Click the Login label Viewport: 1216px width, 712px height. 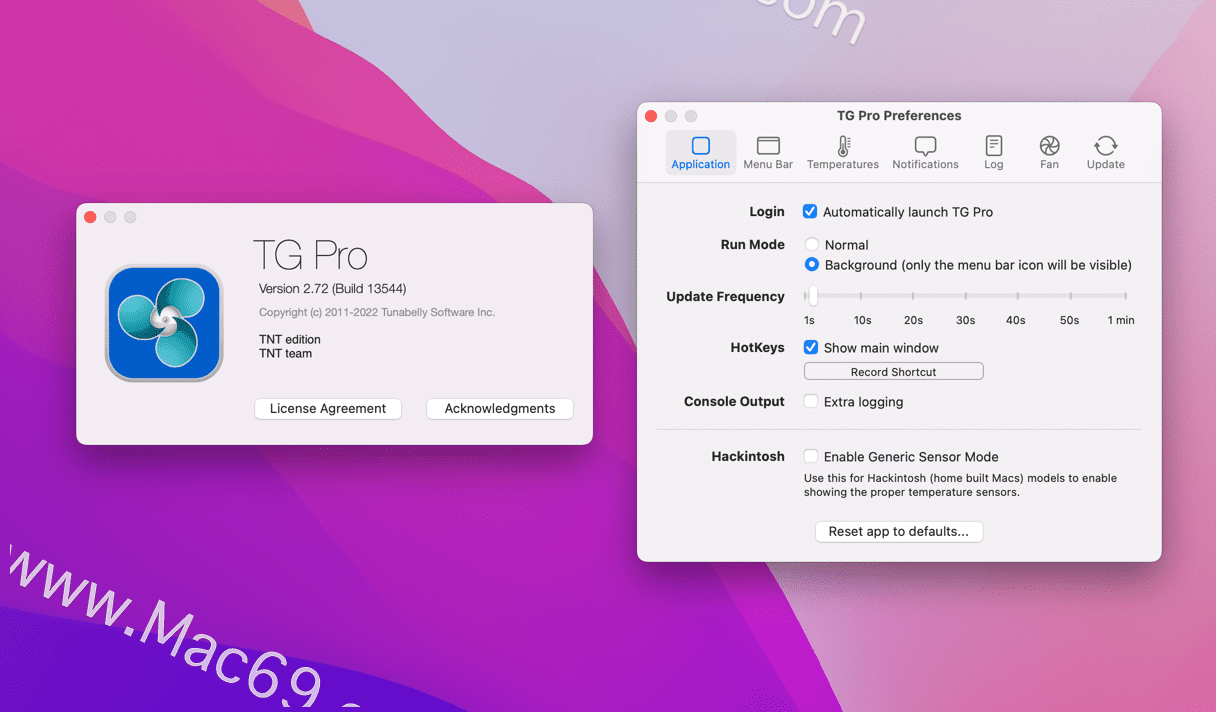767,212
